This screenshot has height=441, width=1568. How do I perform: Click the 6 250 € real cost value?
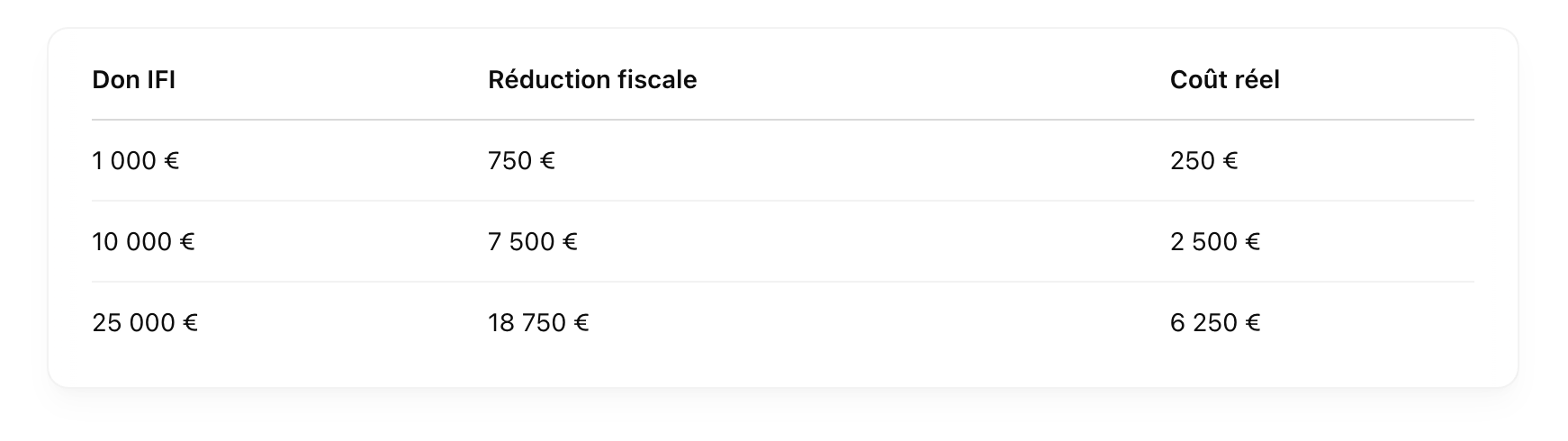coord(1215,323)
